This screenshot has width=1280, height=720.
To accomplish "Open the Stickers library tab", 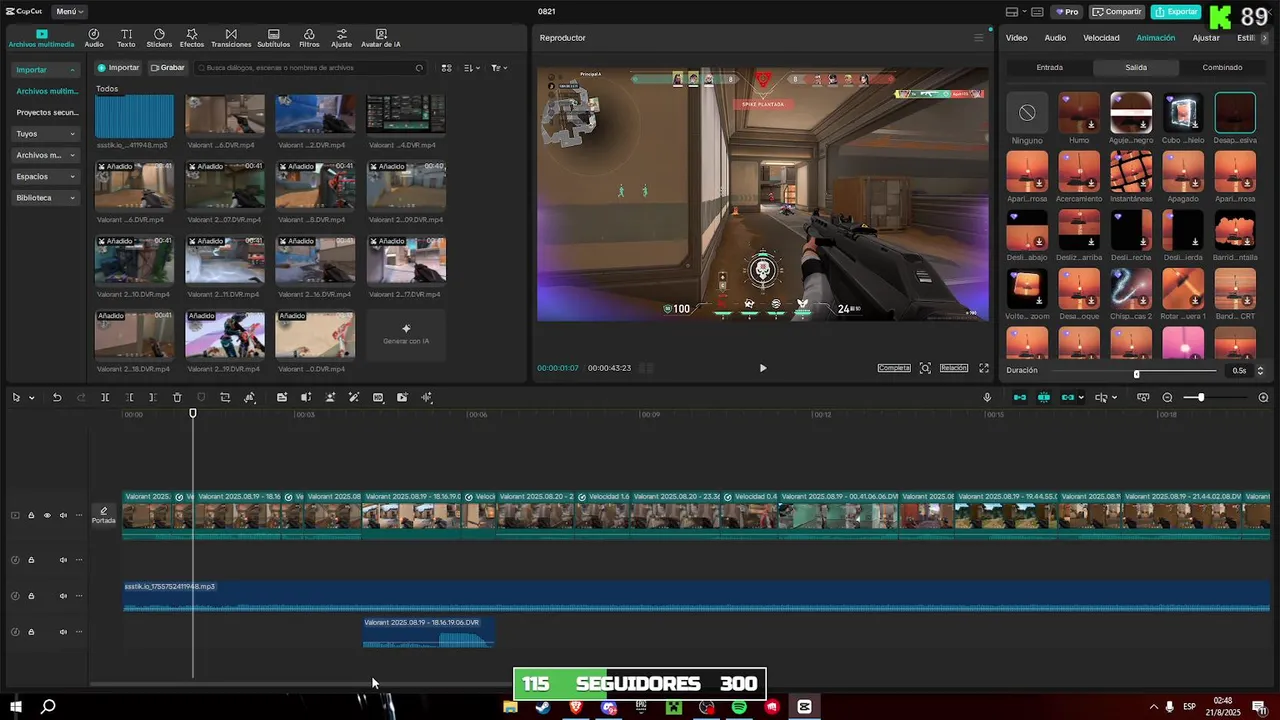I will (159, 38).
